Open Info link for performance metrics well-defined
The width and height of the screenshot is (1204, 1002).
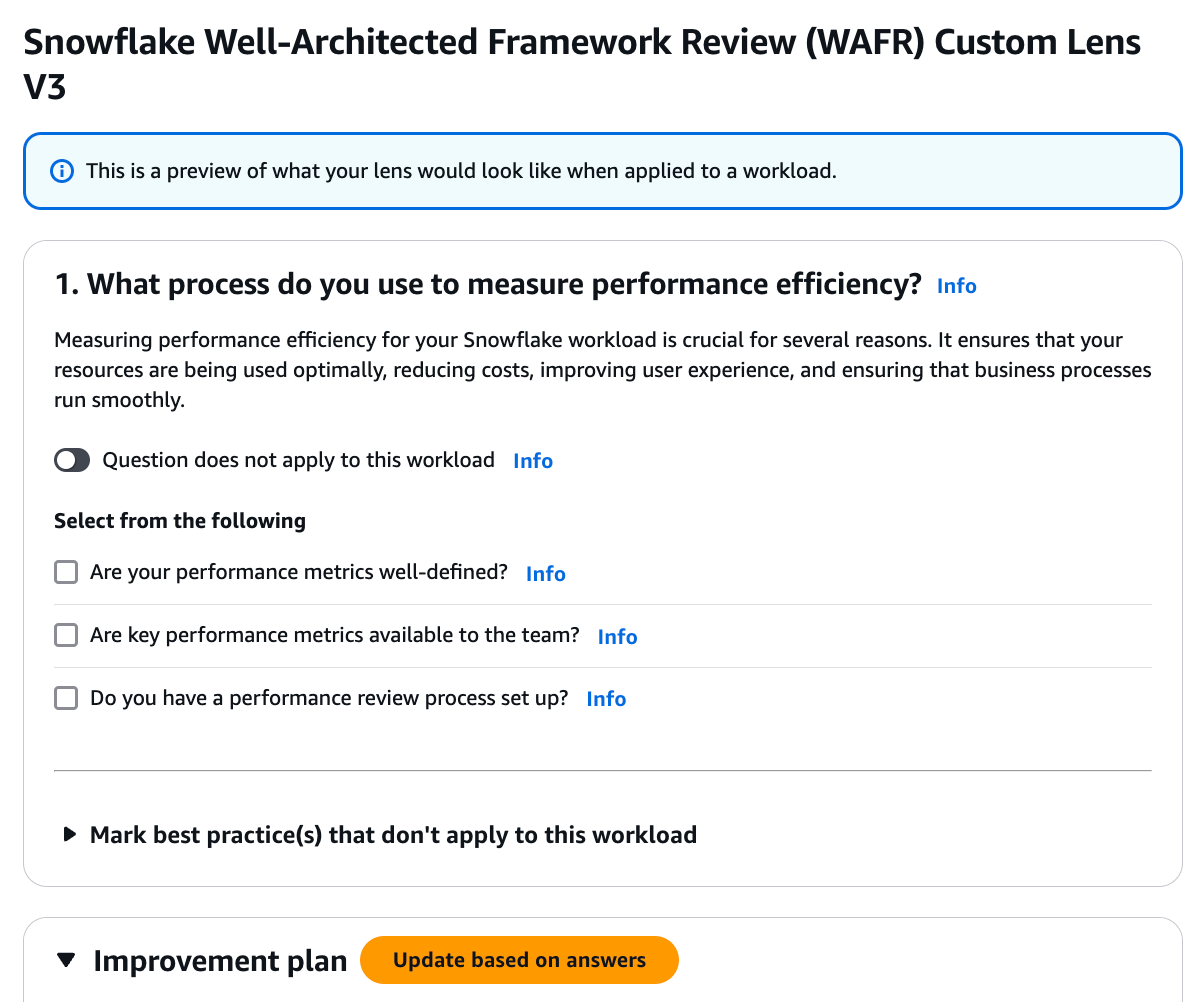(546, 574)
